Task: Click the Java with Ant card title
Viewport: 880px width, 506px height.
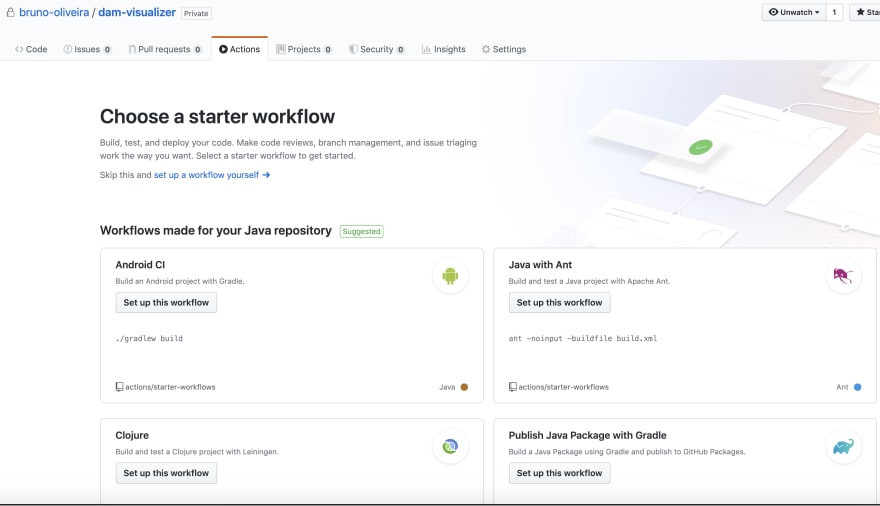Action: (x=540, y=265)
